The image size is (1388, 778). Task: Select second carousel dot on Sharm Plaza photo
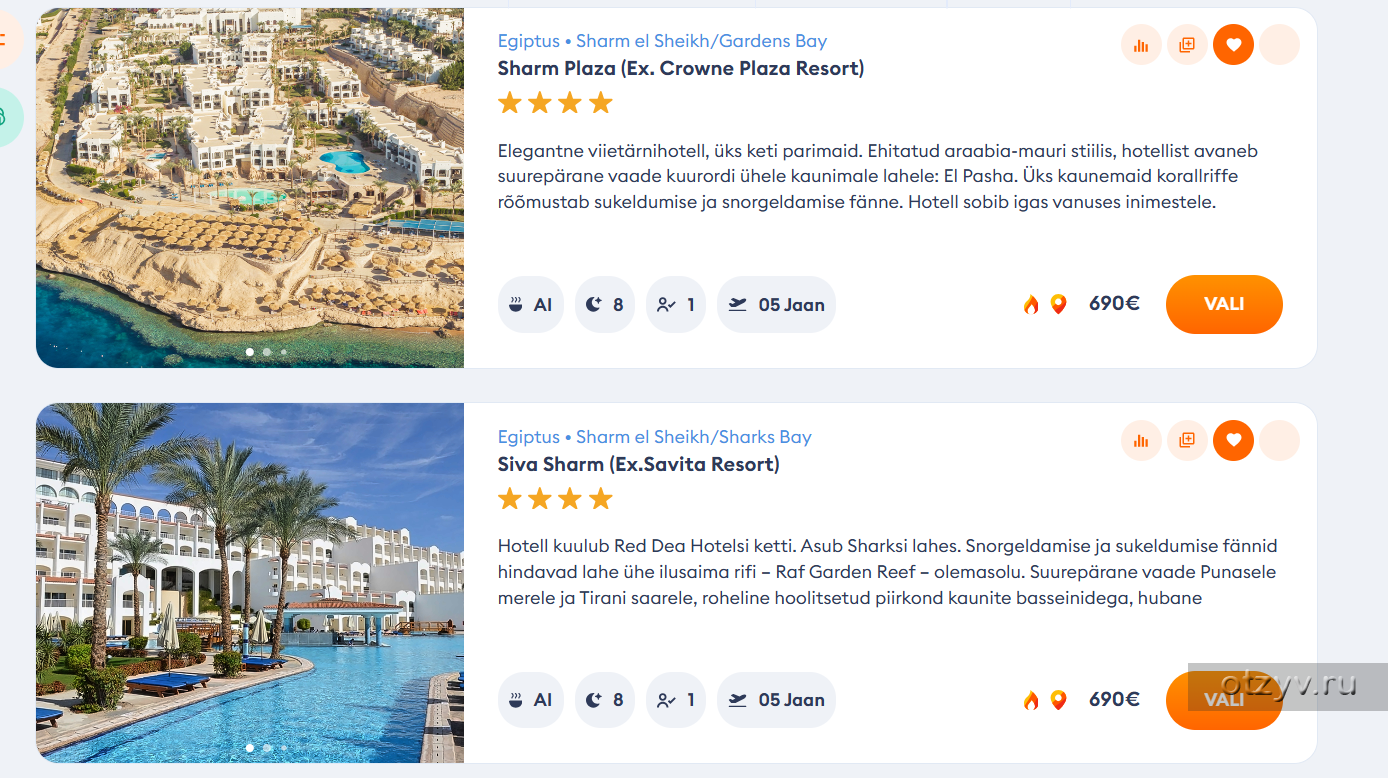tap(267, 352)
